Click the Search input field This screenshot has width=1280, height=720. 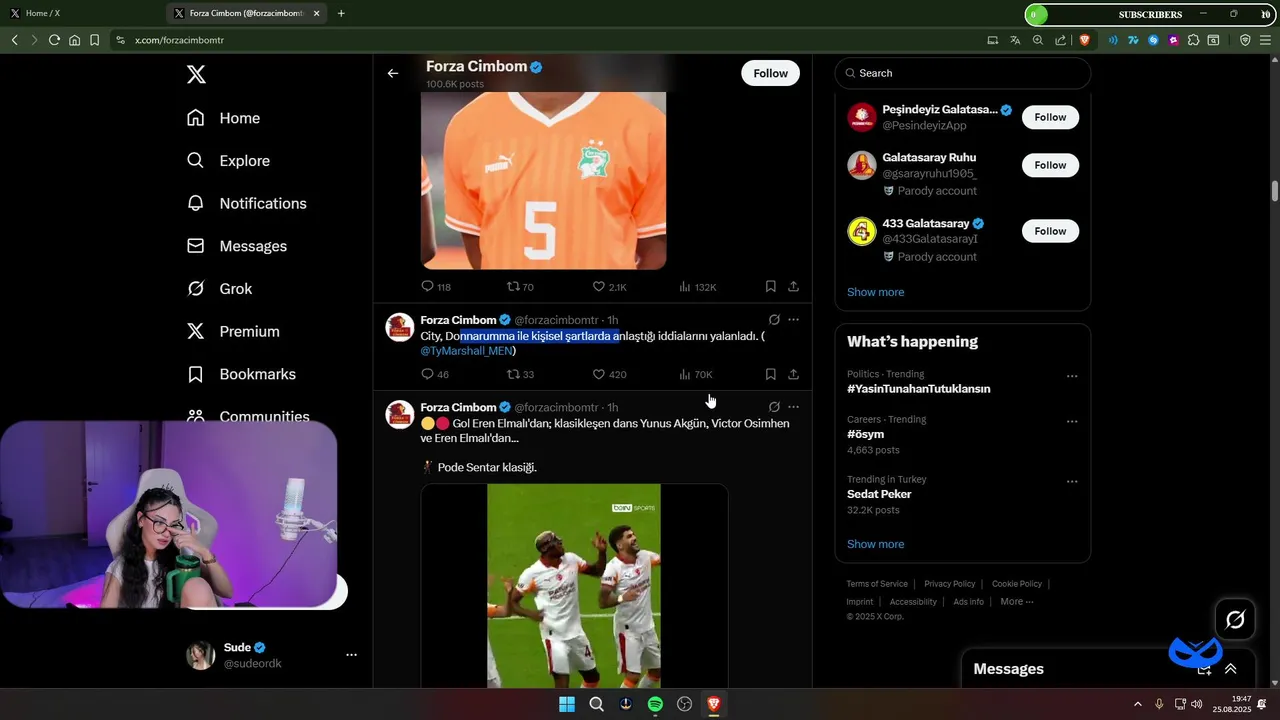[963, 73]
